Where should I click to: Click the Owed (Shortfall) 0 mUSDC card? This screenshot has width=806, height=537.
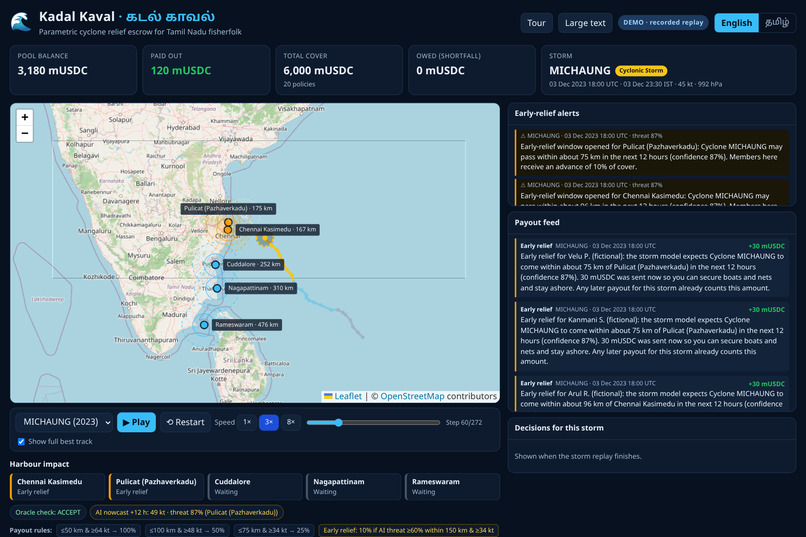[472, 70]
